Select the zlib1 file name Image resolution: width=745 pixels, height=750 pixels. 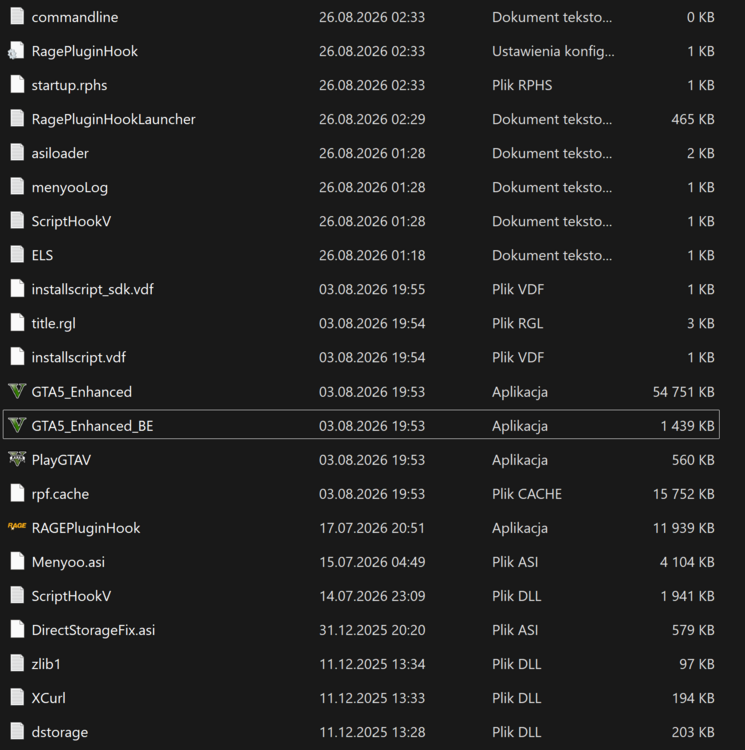tap(46, 664)
